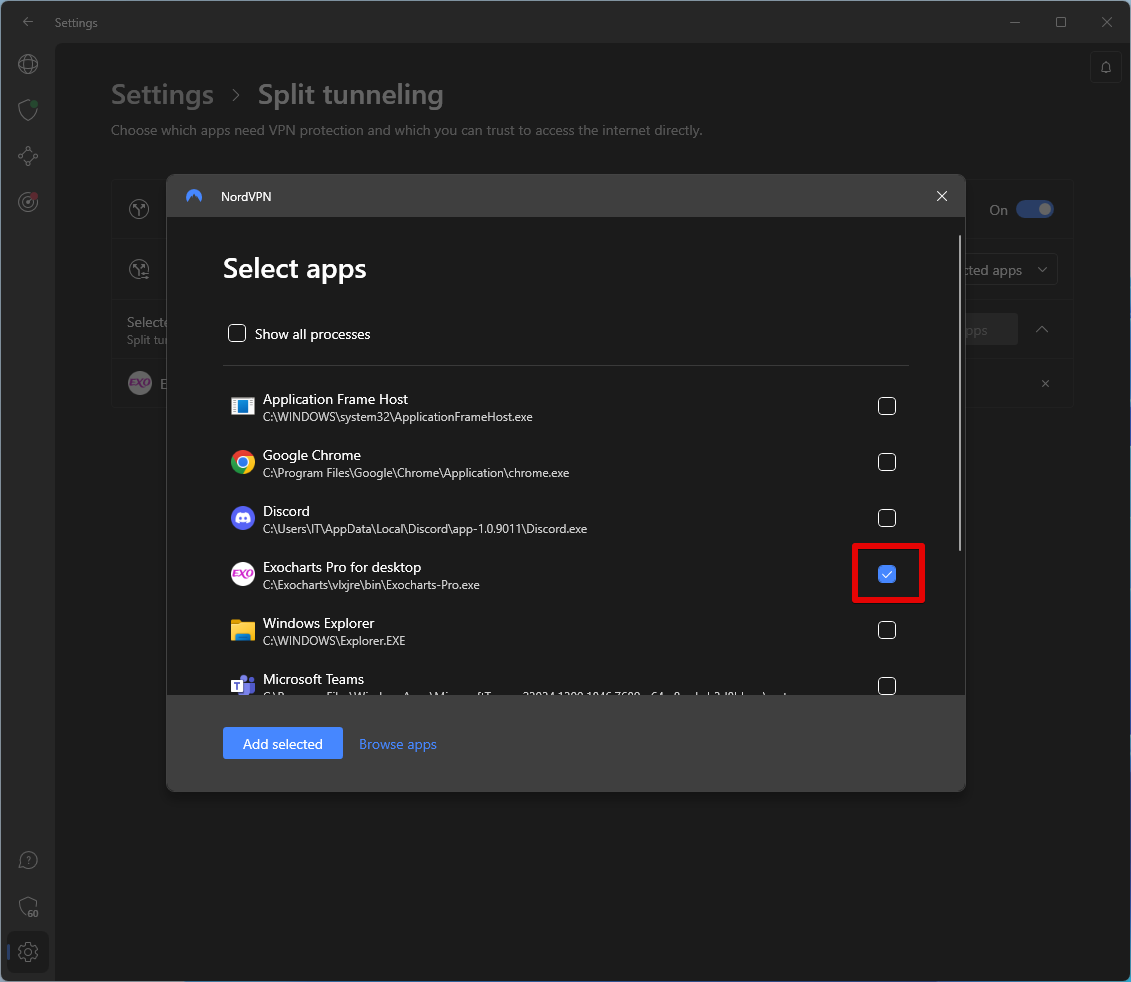Go back using the Settings back arrow
Image resolution: width=1131 pixels, height=982 pixels.
[28, 22]
